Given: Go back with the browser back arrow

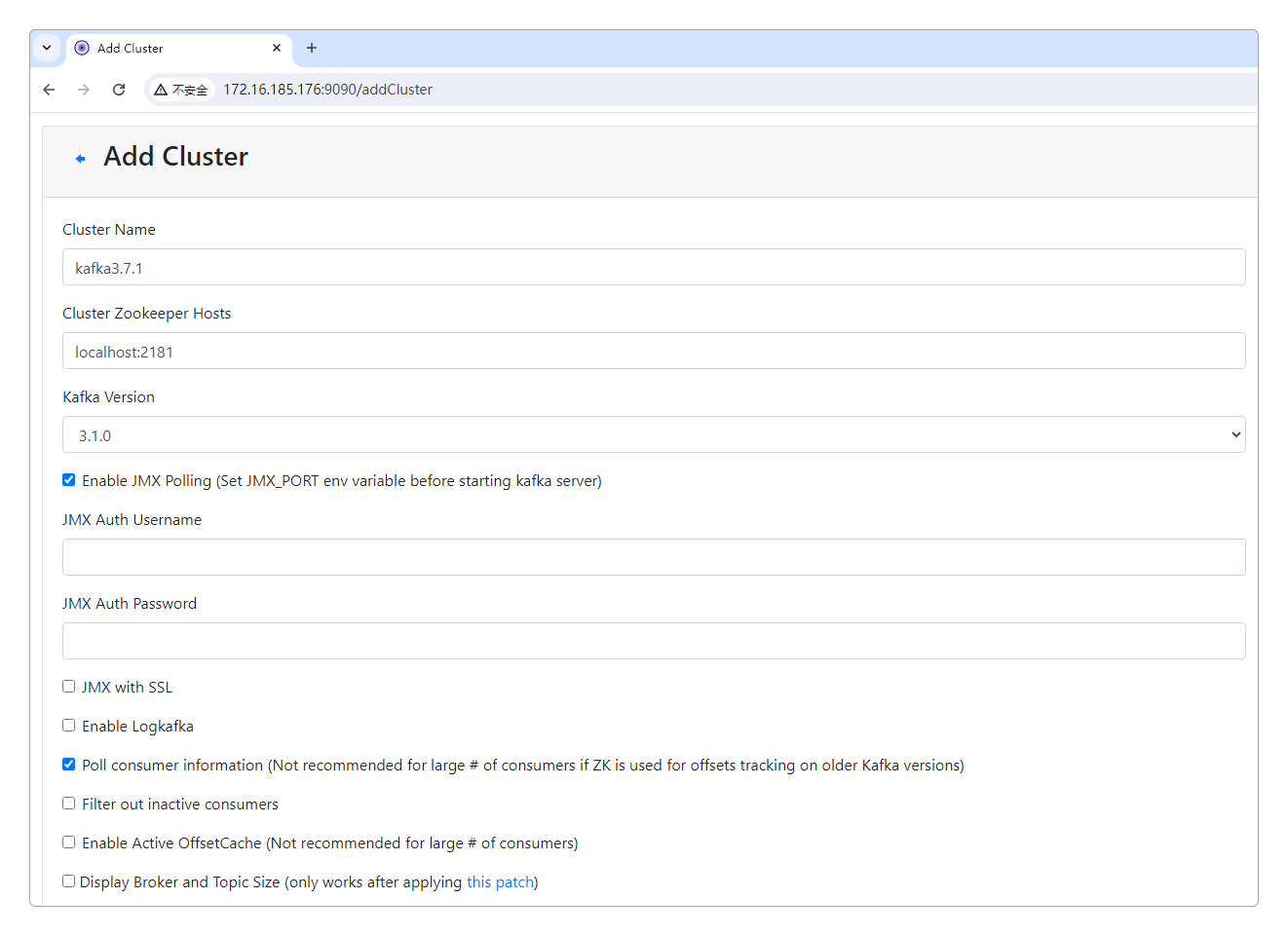Looking at the screenshot, I should click(49, 90).
